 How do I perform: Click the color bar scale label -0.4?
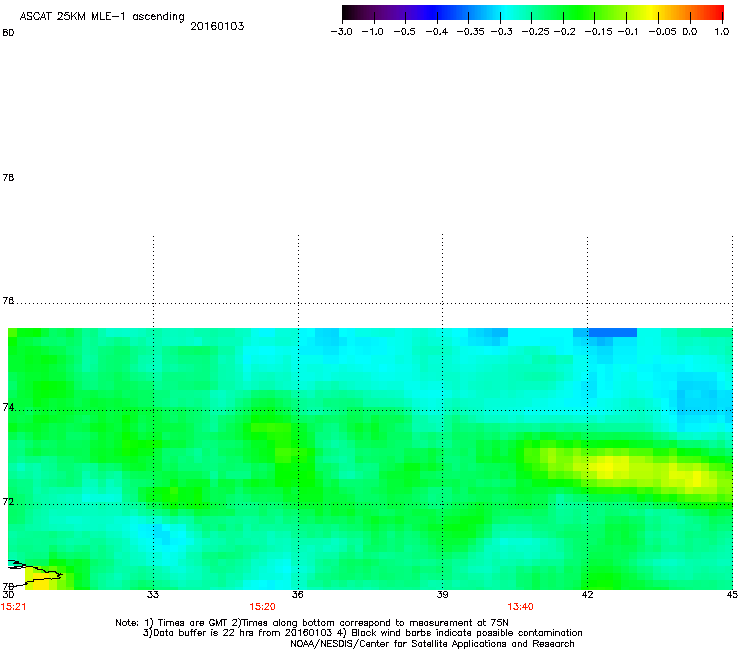[437, 32]
